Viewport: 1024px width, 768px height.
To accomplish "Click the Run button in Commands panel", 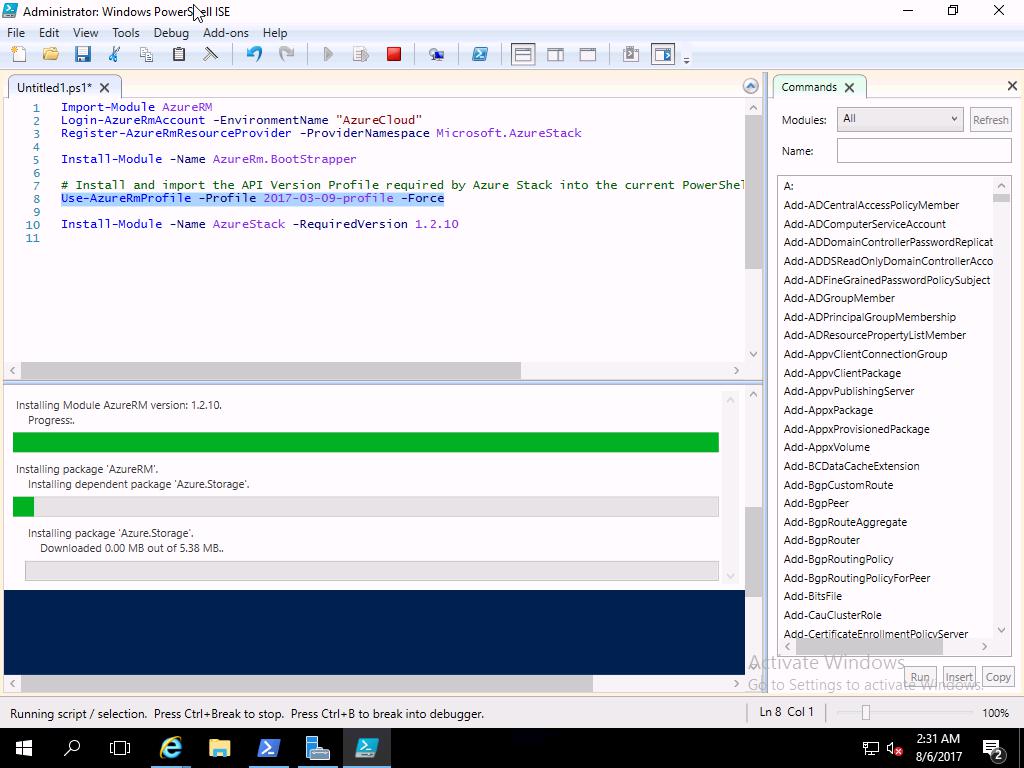I will pos(920,677).
